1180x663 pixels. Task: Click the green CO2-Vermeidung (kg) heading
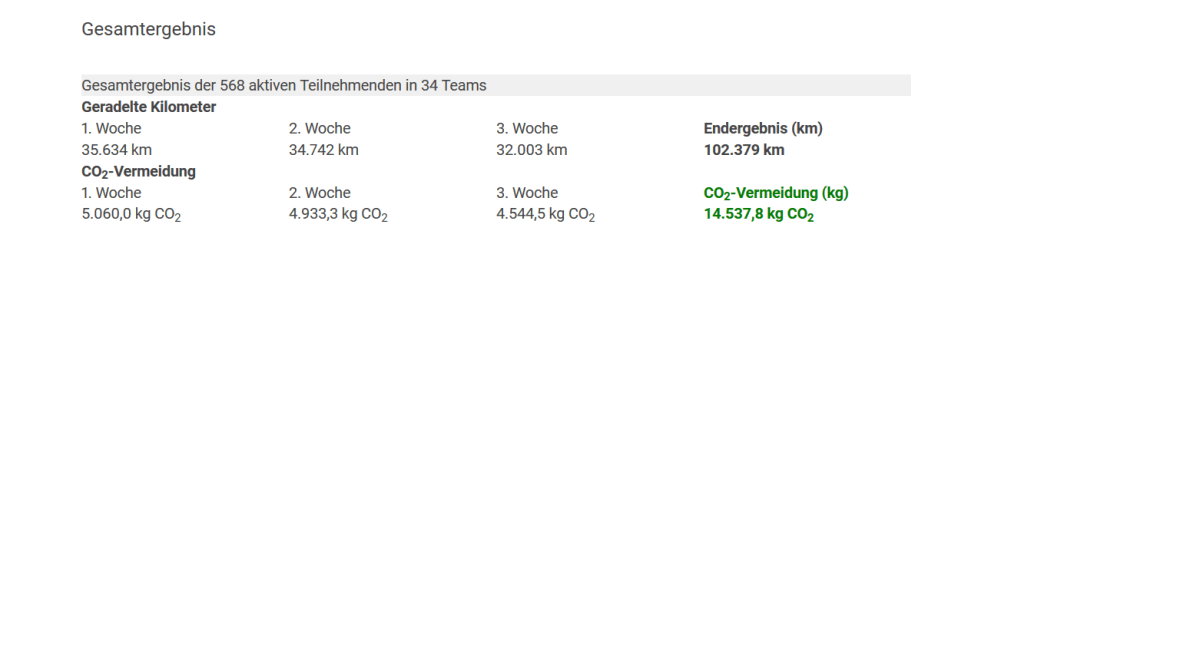[x=776, y=193]
